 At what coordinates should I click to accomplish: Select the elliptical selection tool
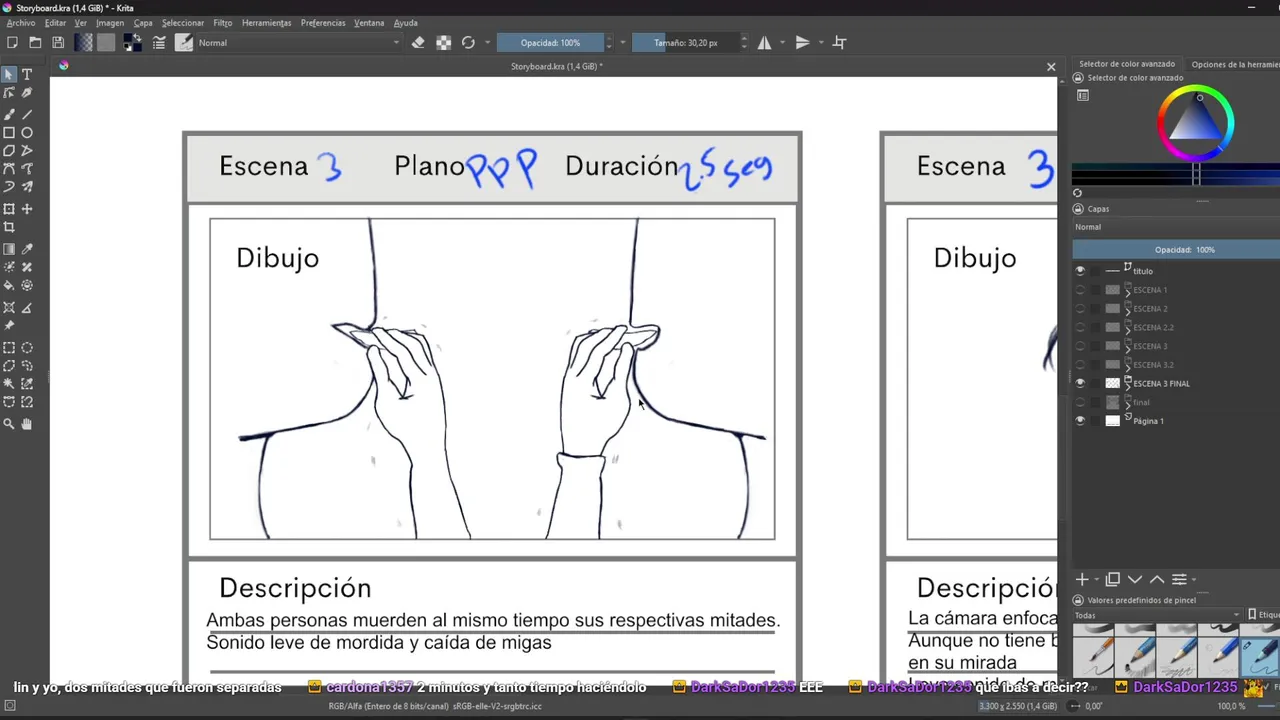pos(27,348)
